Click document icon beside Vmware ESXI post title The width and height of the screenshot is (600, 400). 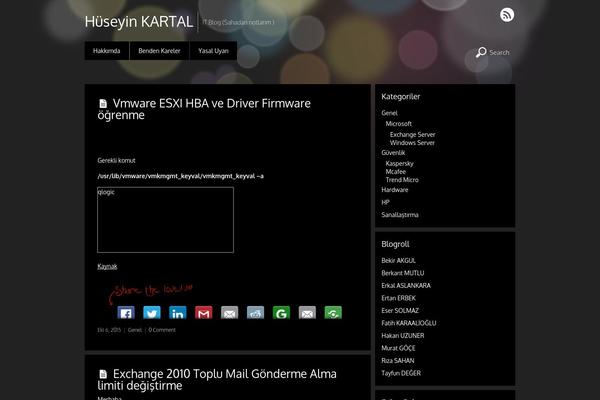coord(103,104)
